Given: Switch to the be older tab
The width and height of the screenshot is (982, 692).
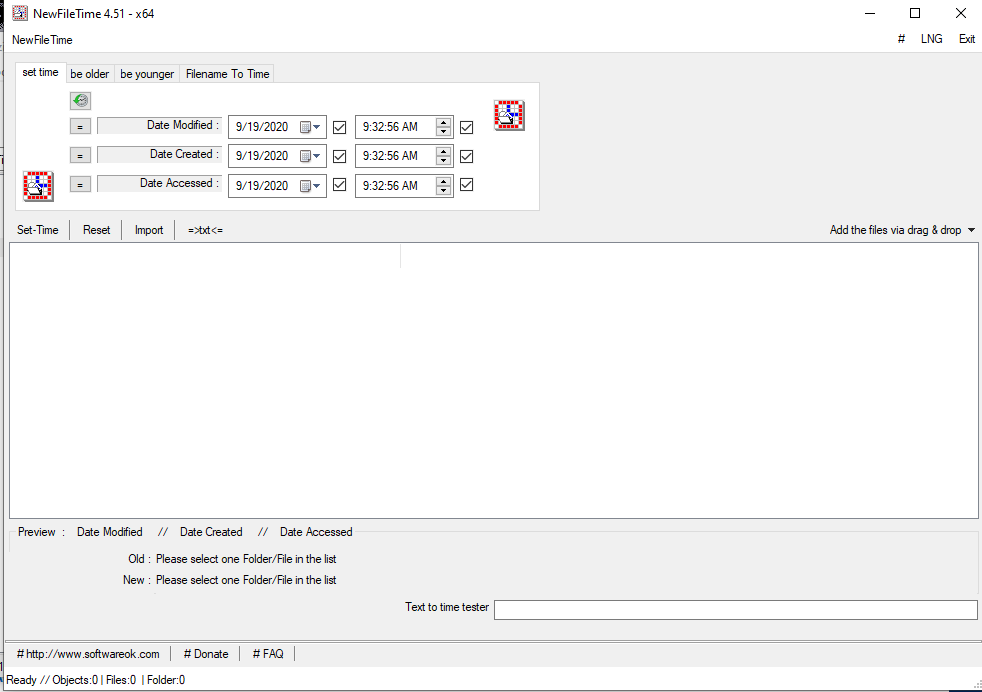Looking at the screenshot, I should (90, 74).
